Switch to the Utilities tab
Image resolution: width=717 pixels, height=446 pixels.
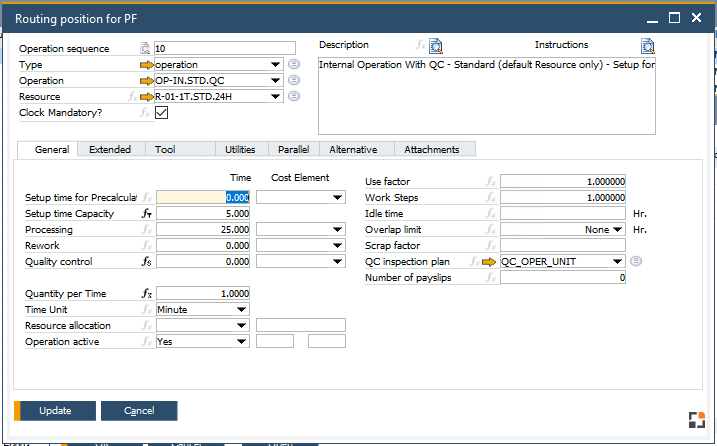click(x=240, y=150)
